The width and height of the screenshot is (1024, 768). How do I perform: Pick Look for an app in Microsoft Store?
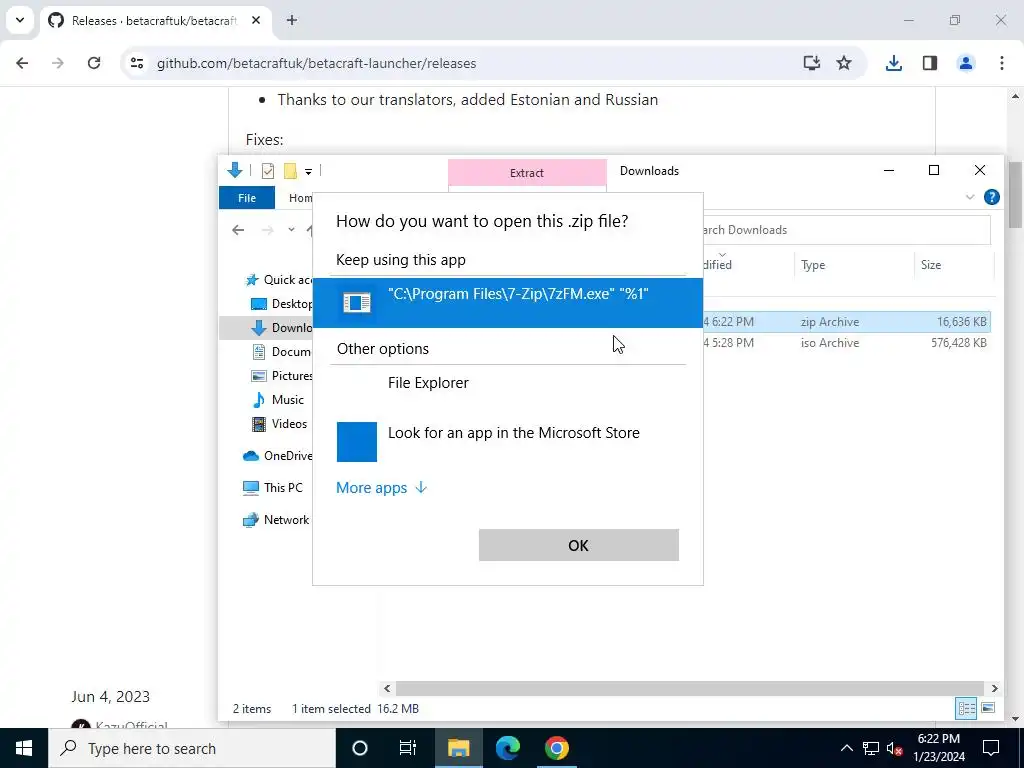pos(507,441)
